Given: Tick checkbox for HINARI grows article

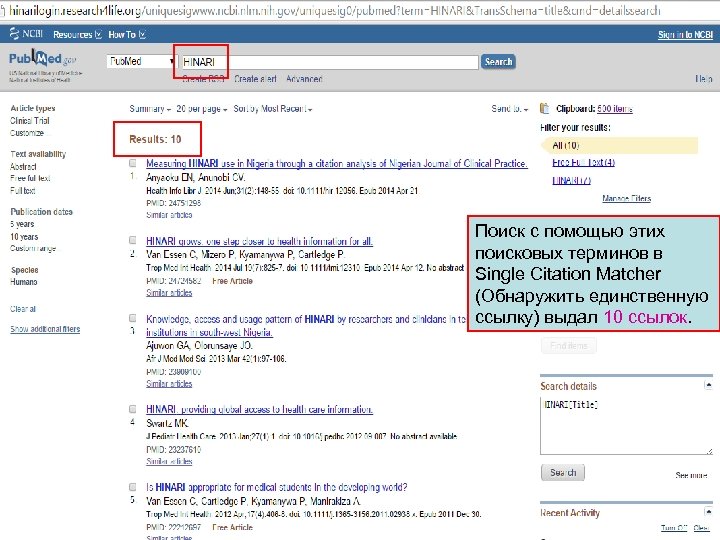Looking at the screenshot, I should click(133, 240).
